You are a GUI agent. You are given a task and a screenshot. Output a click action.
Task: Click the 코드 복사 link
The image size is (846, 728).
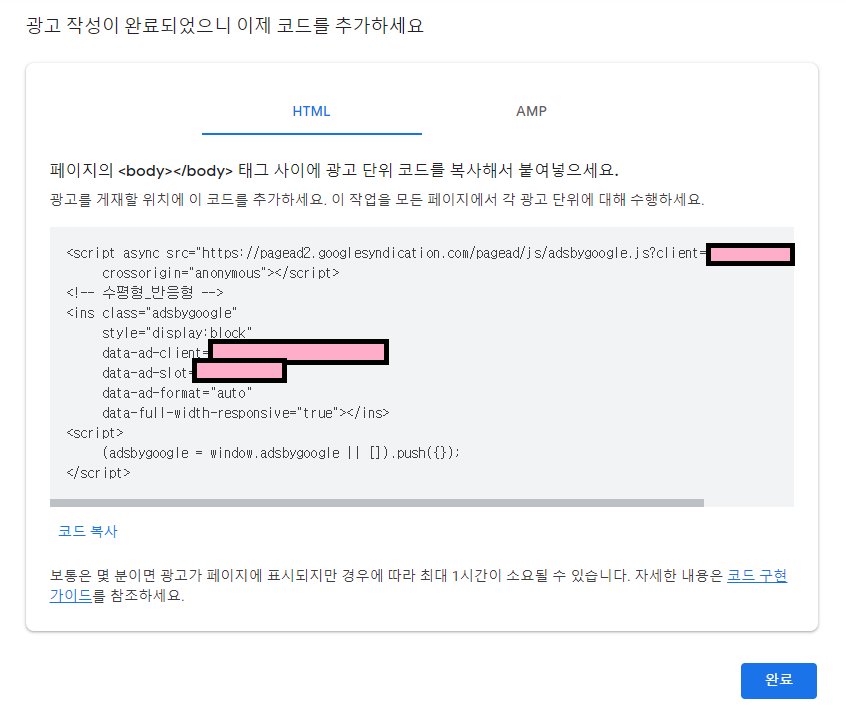(87, 531)
